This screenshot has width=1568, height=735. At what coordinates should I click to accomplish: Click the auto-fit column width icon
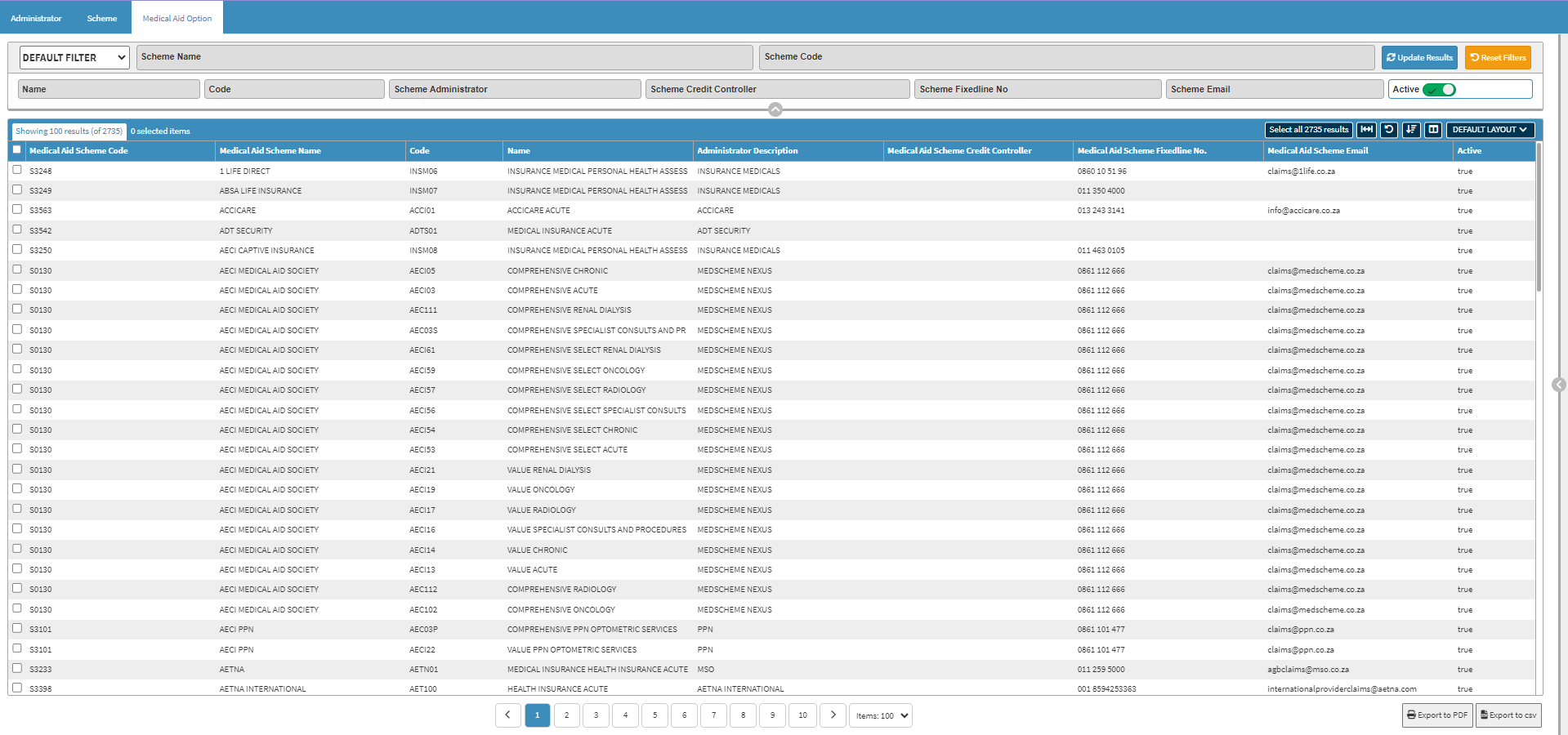[x=1366, y=130]
